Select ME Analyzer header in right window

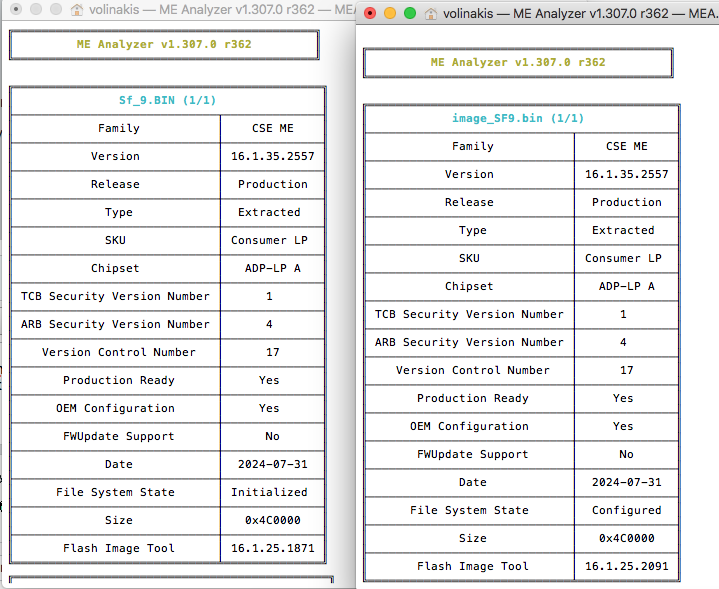[518, 62]
